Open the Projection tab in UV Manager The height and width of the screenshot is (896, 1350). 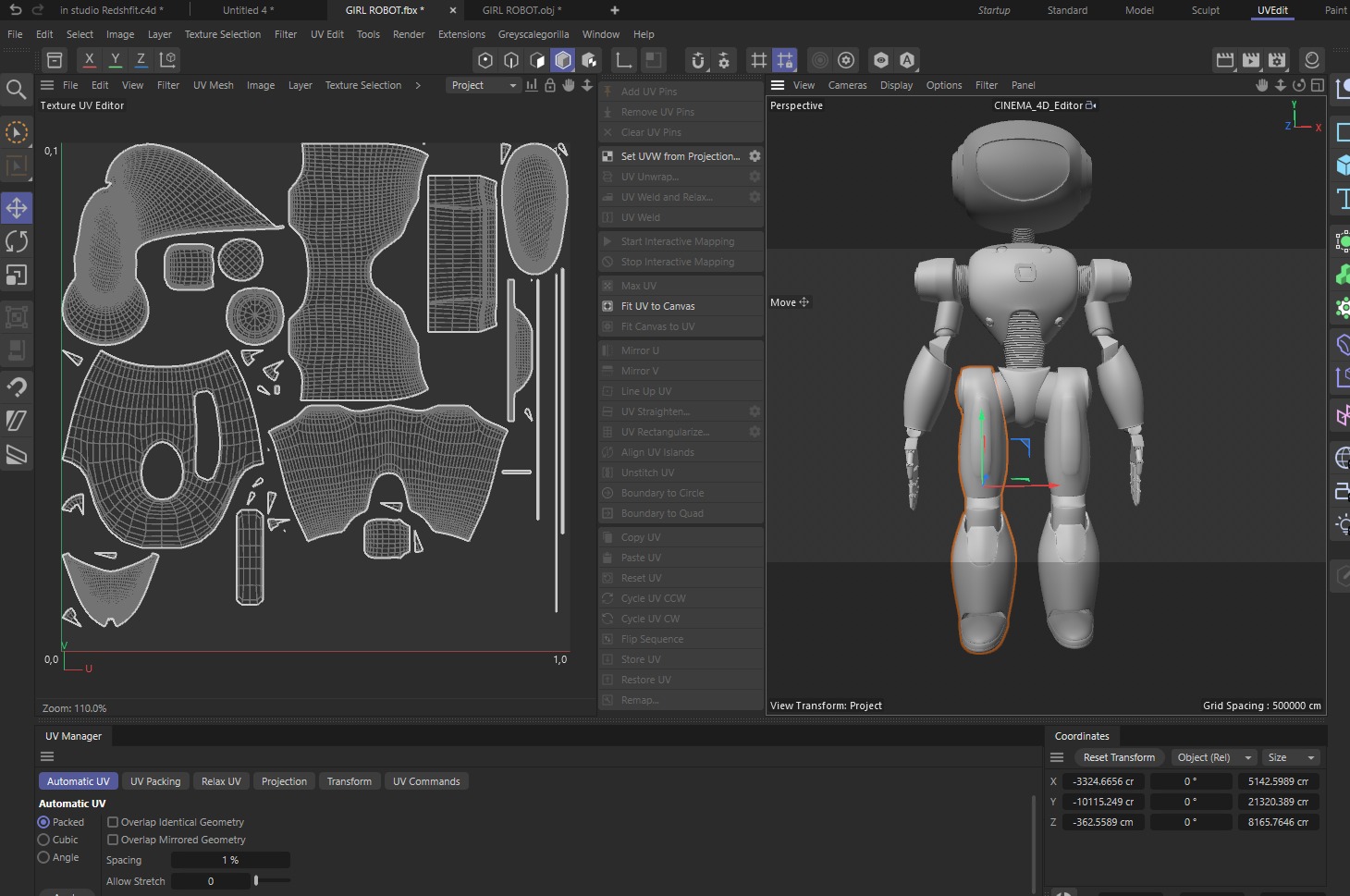[x=284, y=781]
